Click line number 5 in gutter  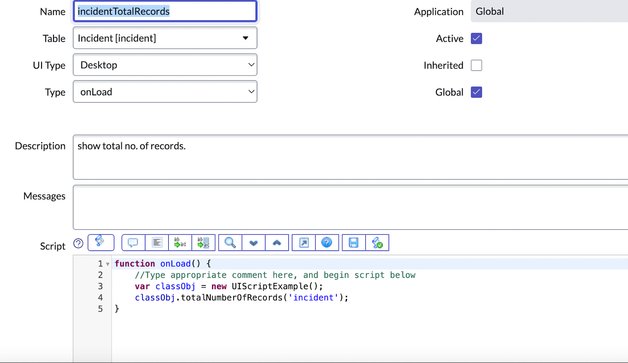click(x=100, y=309)
